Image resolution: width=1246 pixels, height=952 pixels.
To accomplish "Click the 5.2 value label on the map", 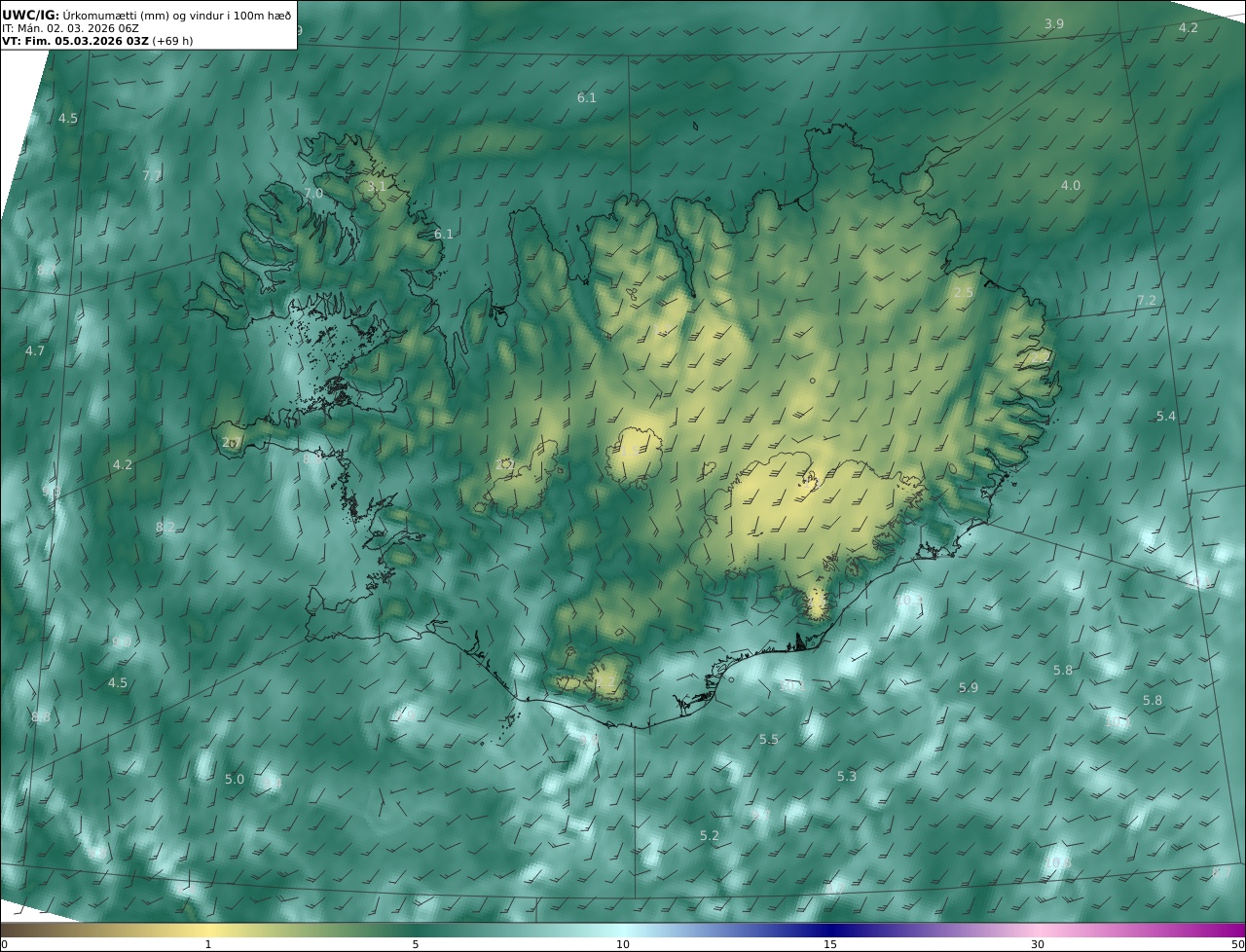I will (x=710, y=835).
